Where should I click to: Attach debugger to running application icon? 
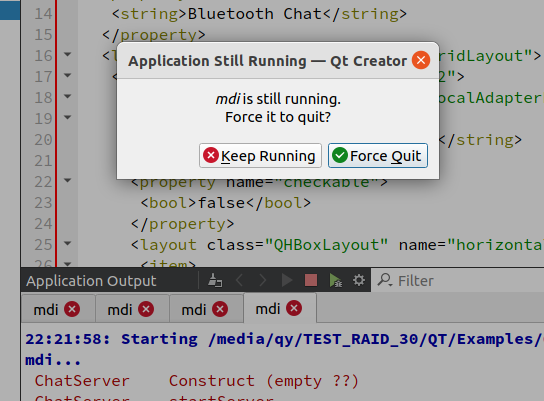click(335, 280)
